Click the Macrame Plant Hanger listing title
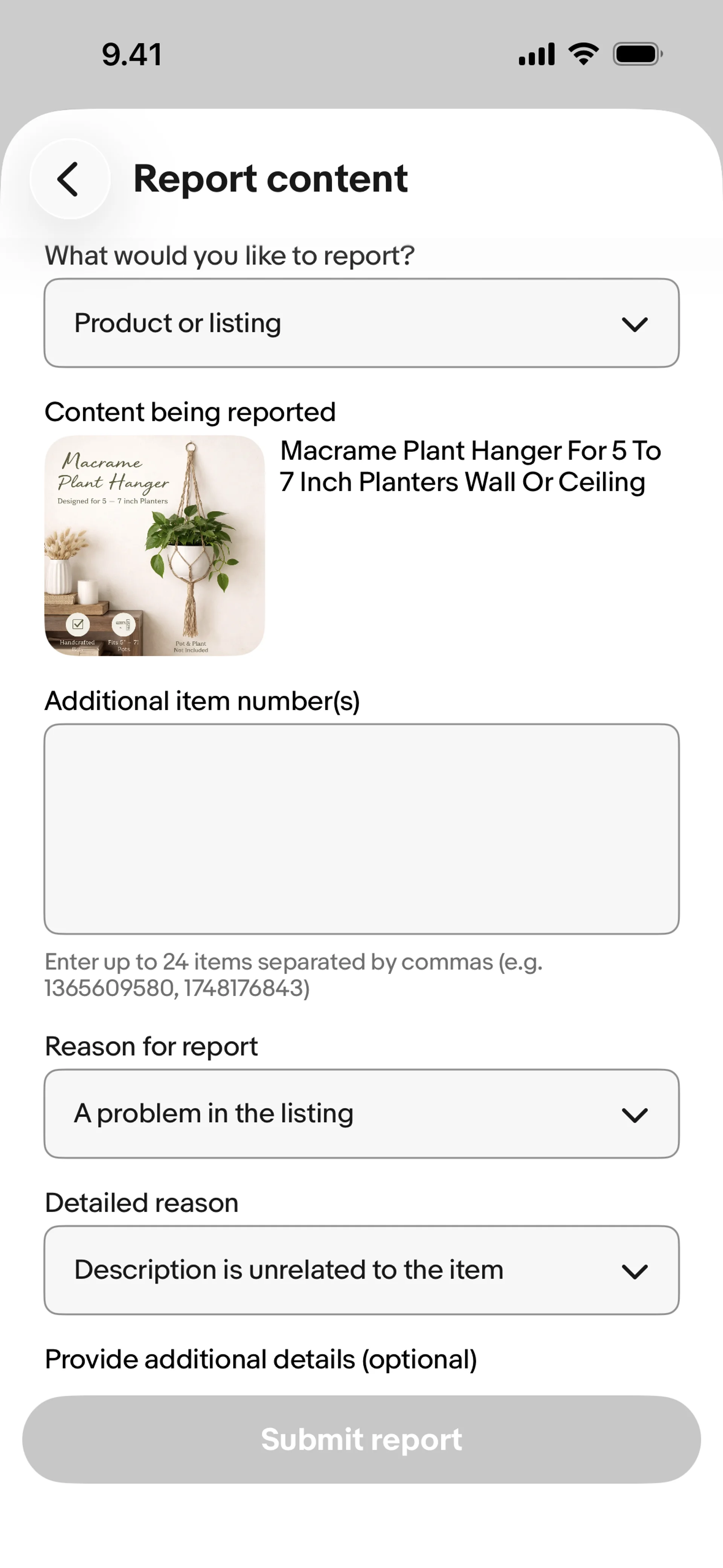The width and height of the screenshot is (723, 1568). pyautogui.click(x=470, y=466)
